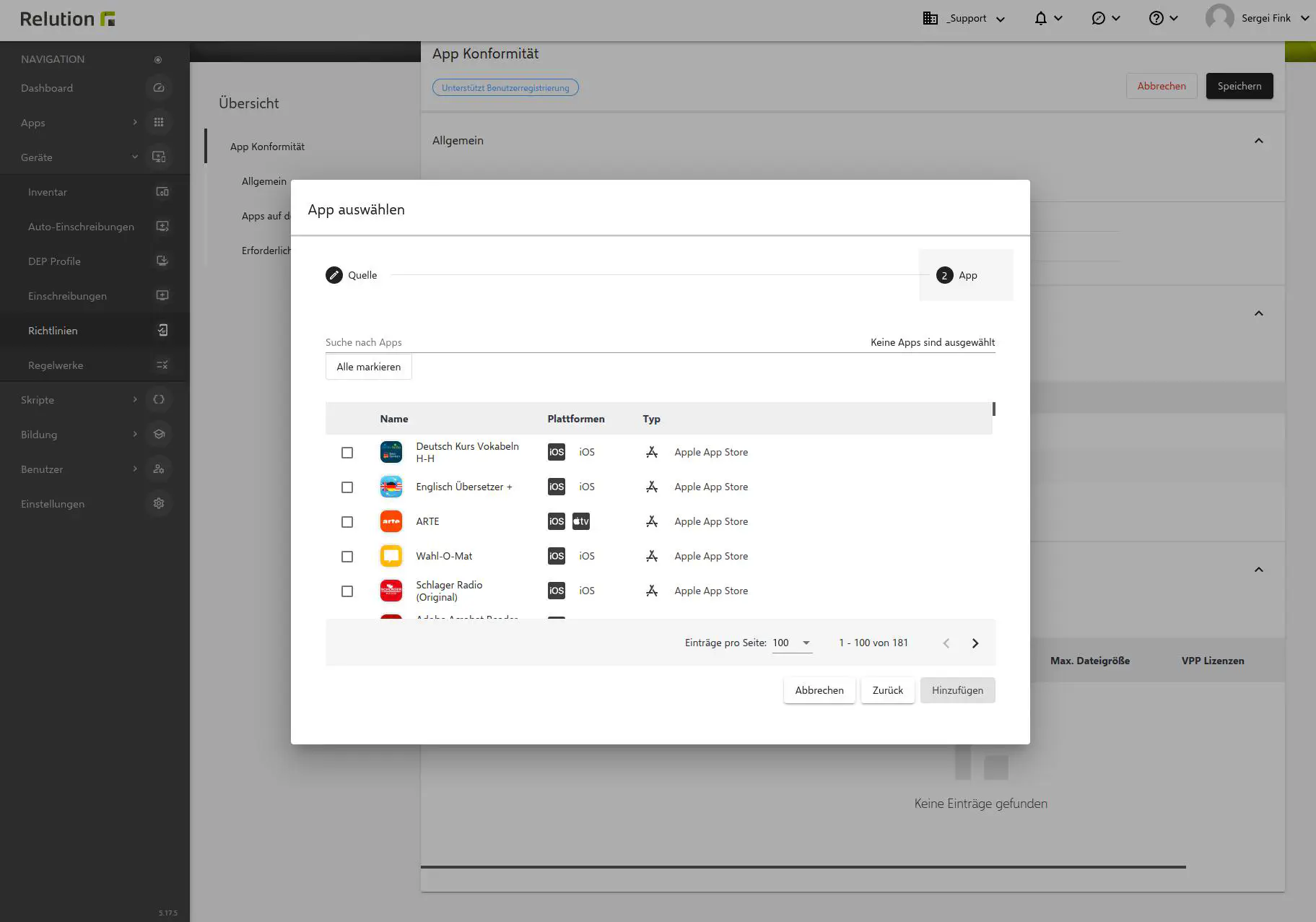1316x922 pixels.
Task: Open the Einträge pro Seite dropdown
Action: coord(791,643)
